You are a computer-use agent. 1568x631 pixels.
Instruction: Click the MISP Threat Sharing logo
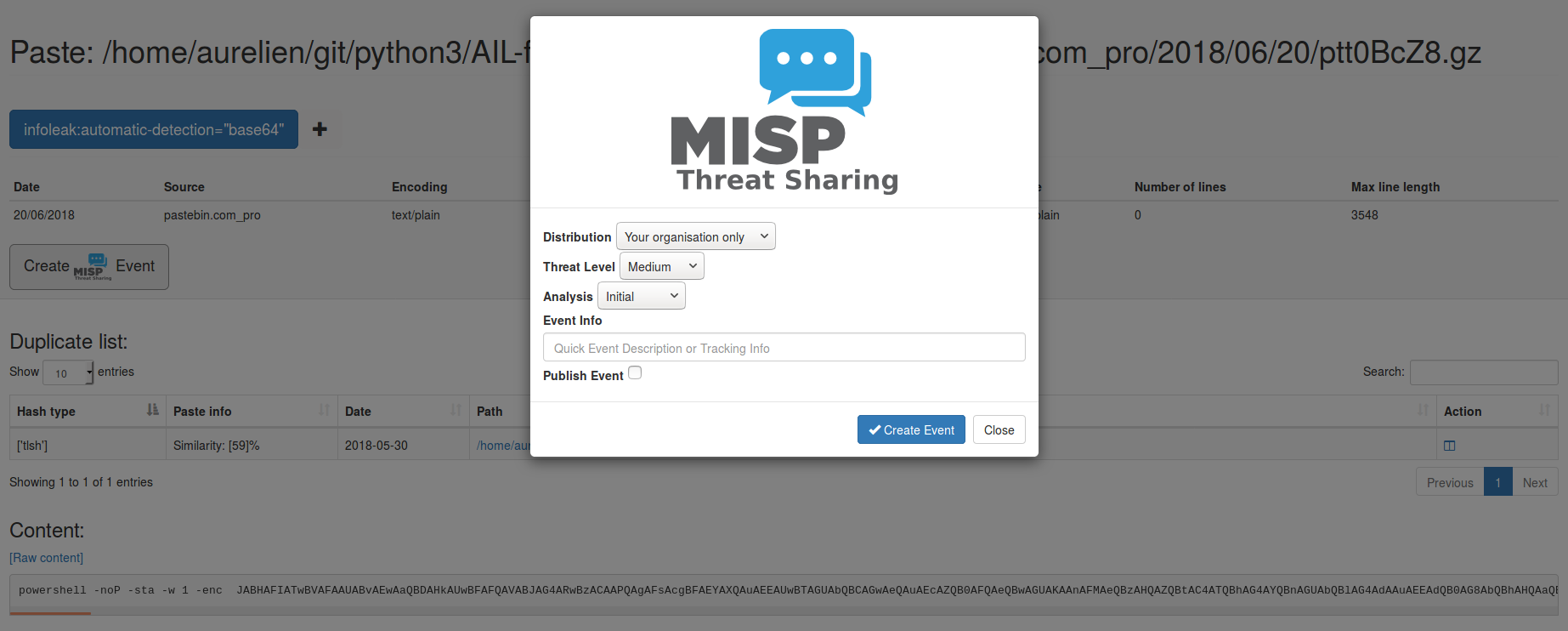coord(784,111)
